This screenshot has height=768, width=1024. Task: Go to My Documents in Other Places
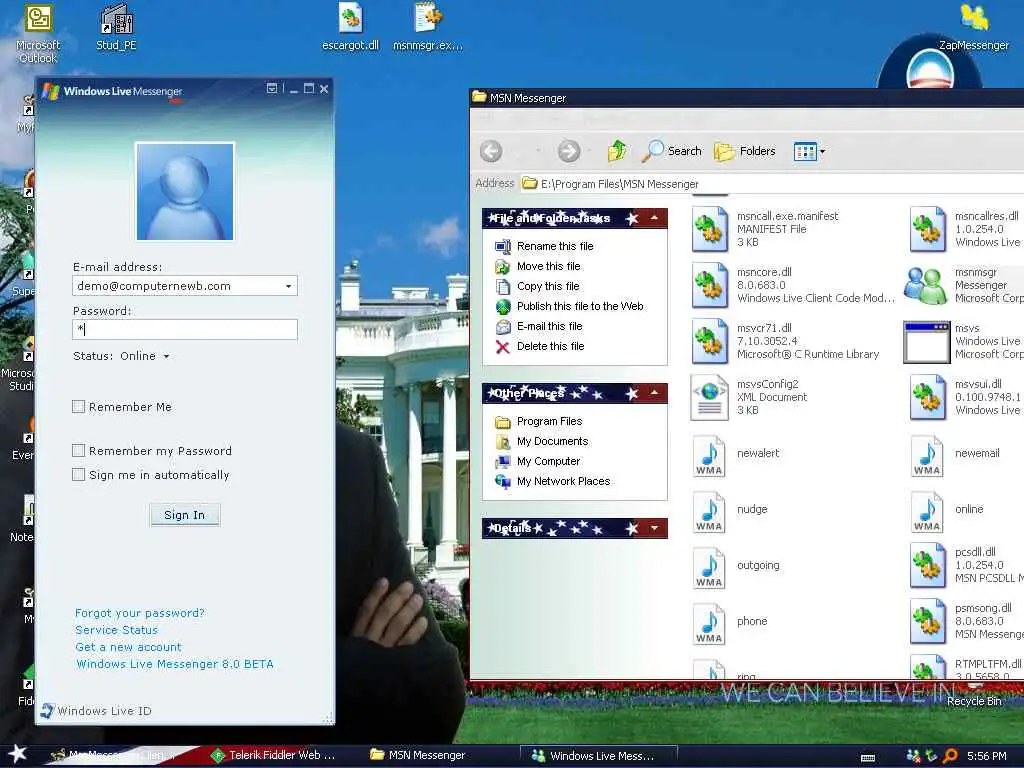552,441
